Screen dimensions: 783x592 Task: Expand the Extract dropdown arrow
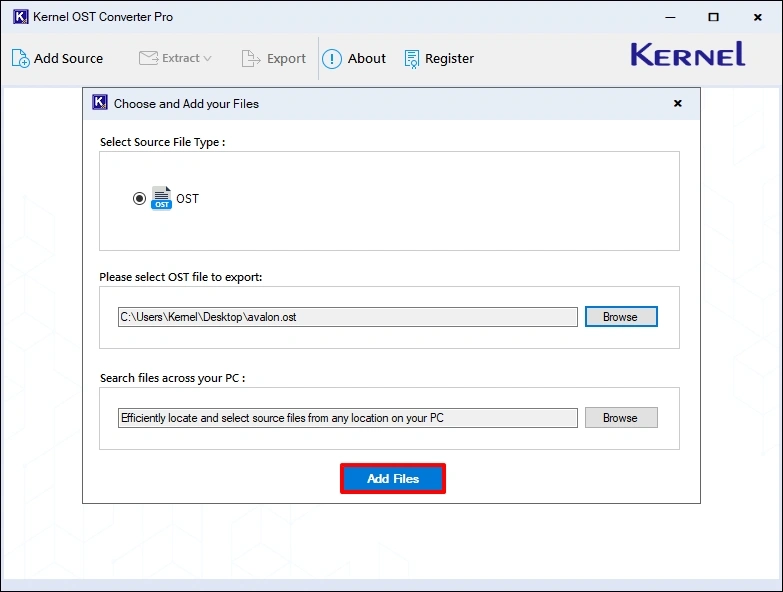point(207,59)
